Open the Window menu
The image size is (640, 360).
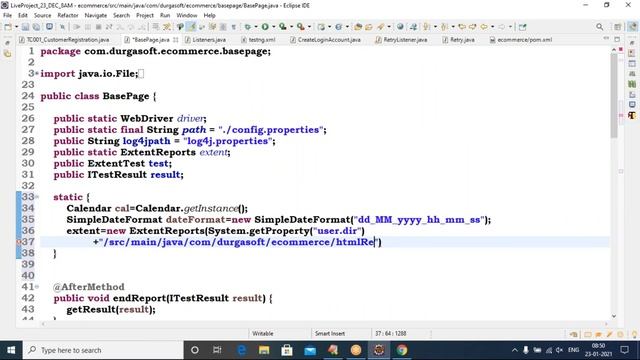click(187, 16)
